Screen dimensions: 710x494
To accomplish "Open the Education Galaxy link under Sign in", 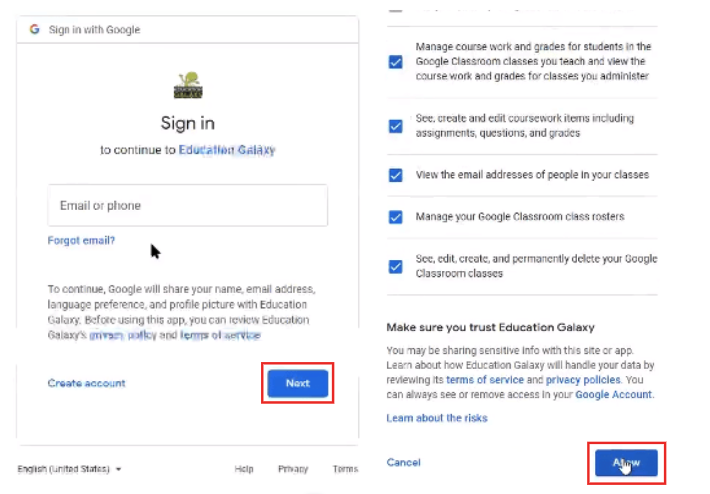I will tap(227, 150).
